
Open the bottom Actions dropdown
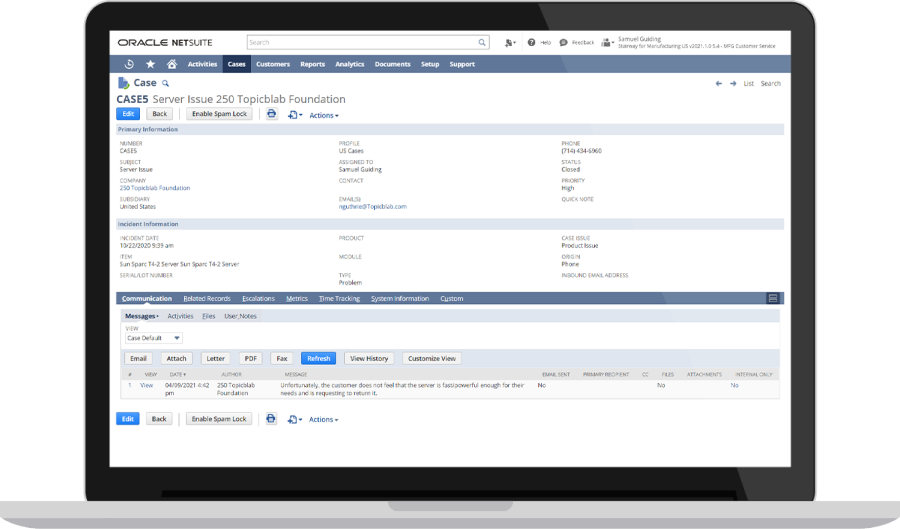pyautogui.click(x=323, y=419)
